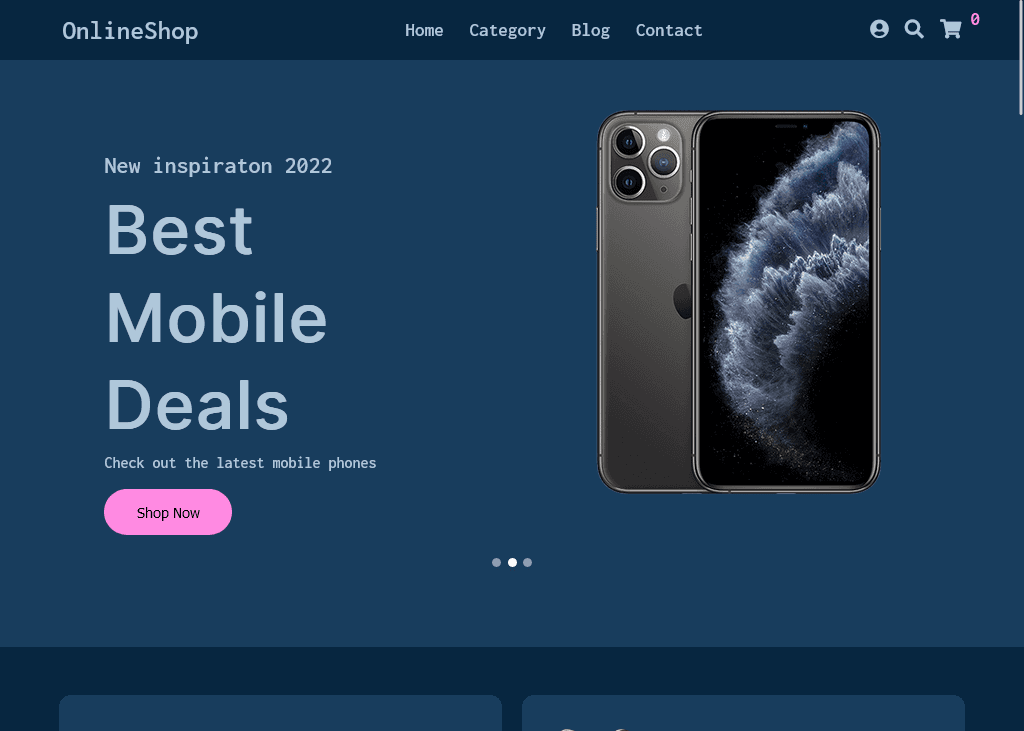Image resolution: width=1024 pixels, height=731 pixels.
Task: Go to the first carousel slide dot
Action: (x=496, y=562)
